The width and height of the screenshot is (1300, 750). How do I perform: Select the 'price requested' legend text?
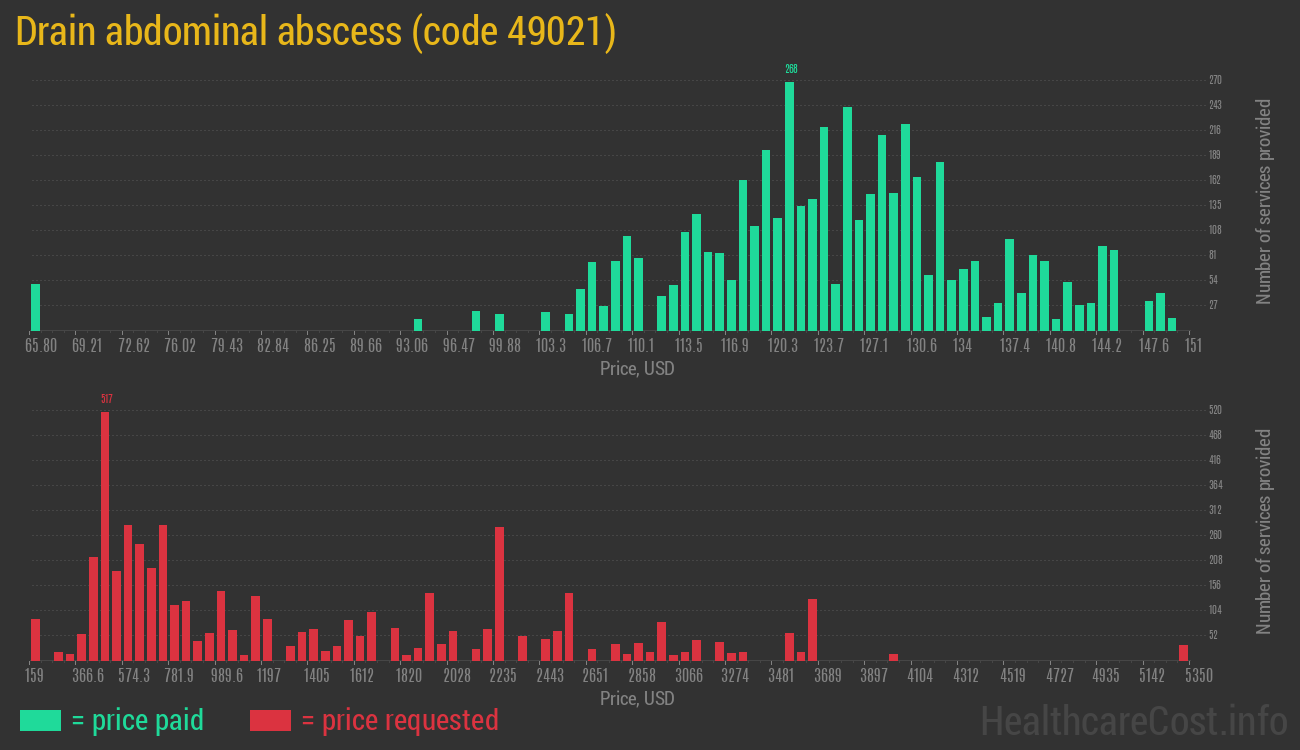pos(399,720)
